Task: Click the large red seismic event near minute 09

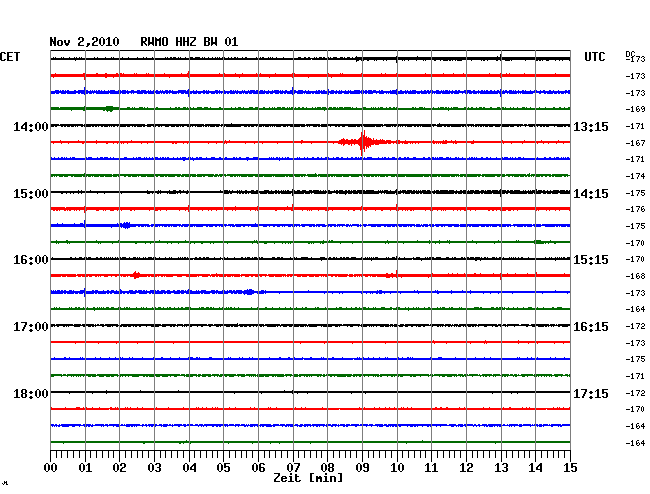Action: point(364,143)
